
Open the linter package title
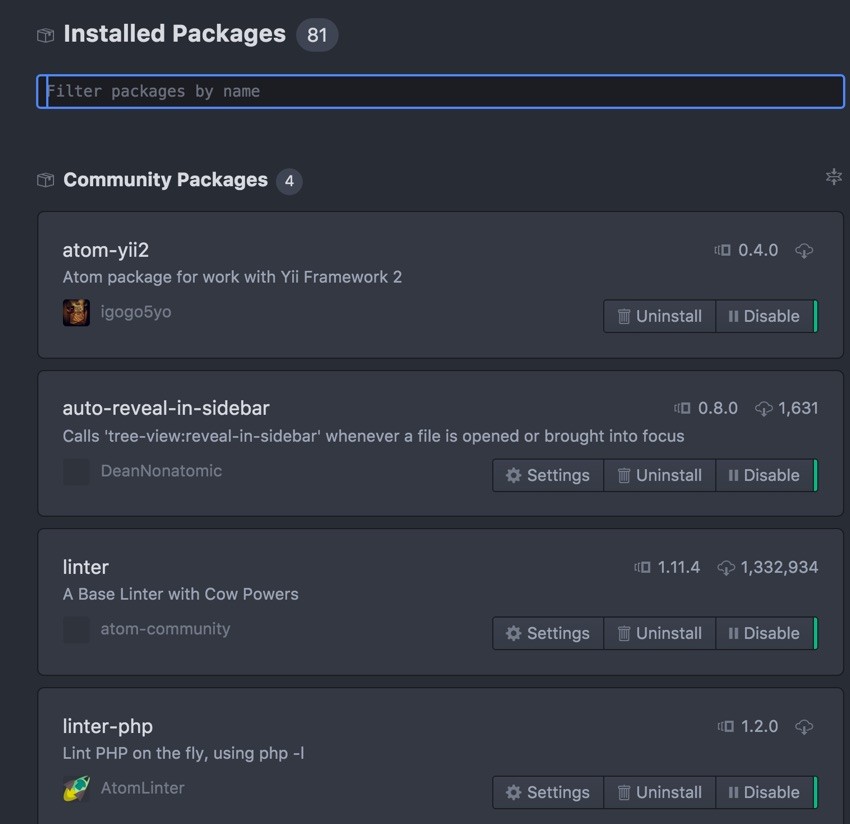(86, 567)
